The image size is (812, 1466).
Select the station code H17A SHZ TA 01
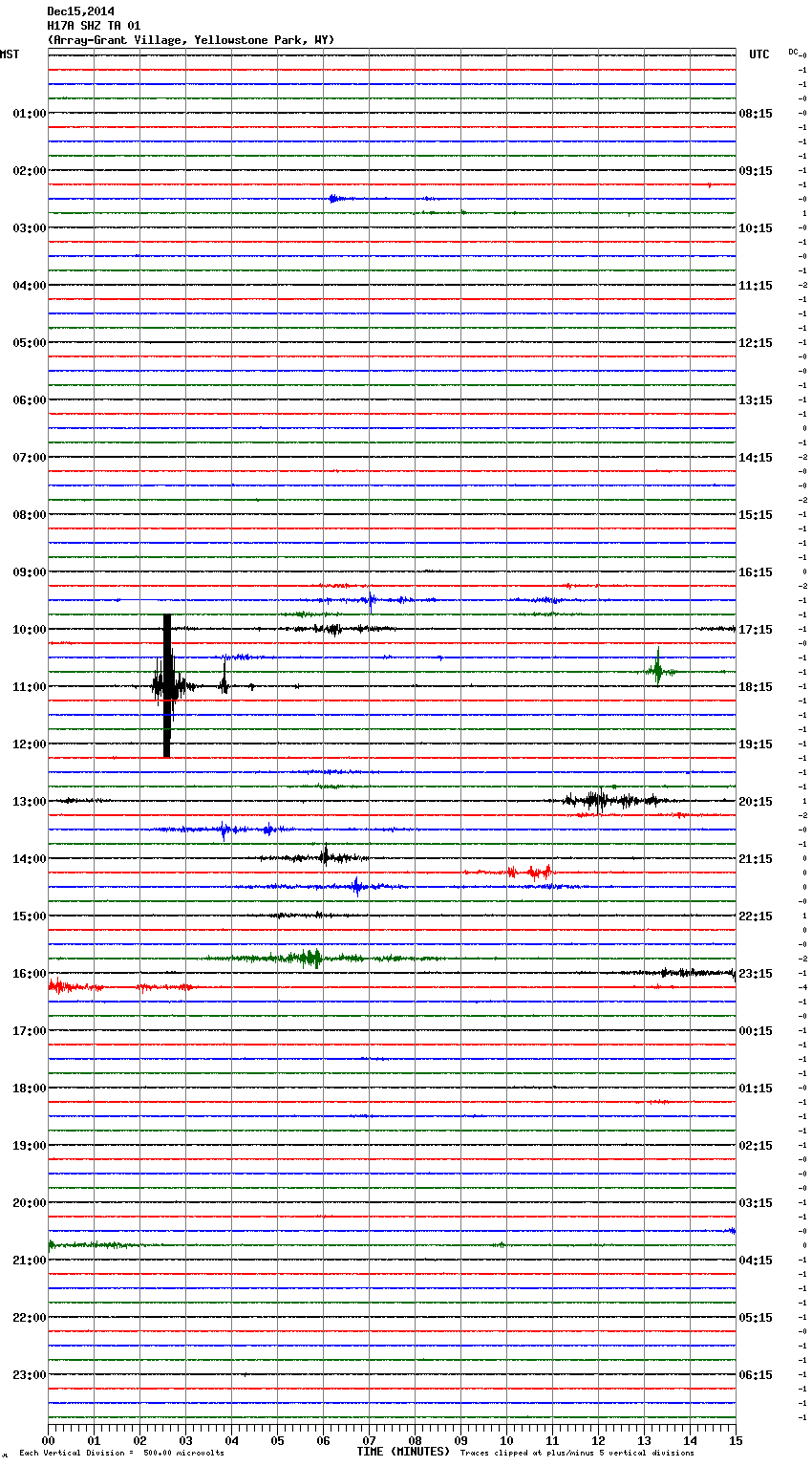pos(94,26)
